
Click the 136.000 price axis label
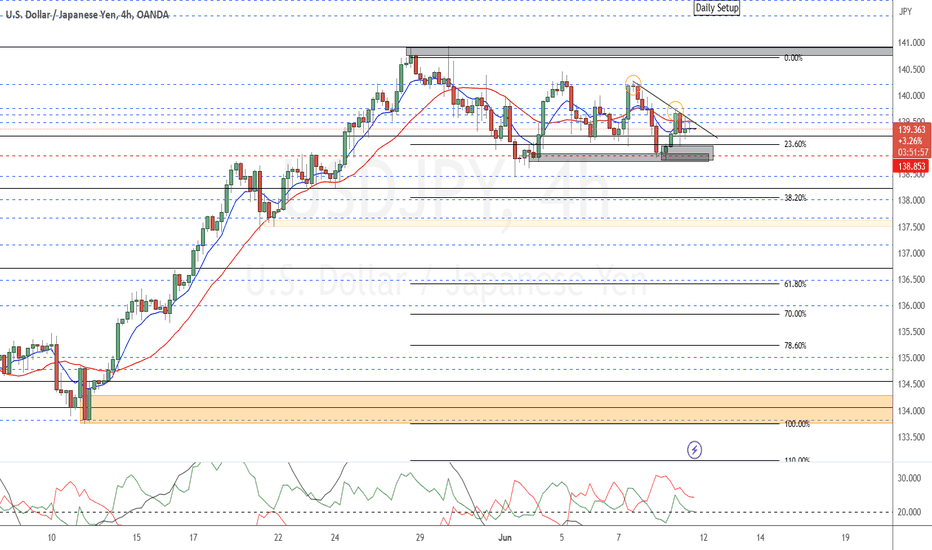tap(911, 306)
